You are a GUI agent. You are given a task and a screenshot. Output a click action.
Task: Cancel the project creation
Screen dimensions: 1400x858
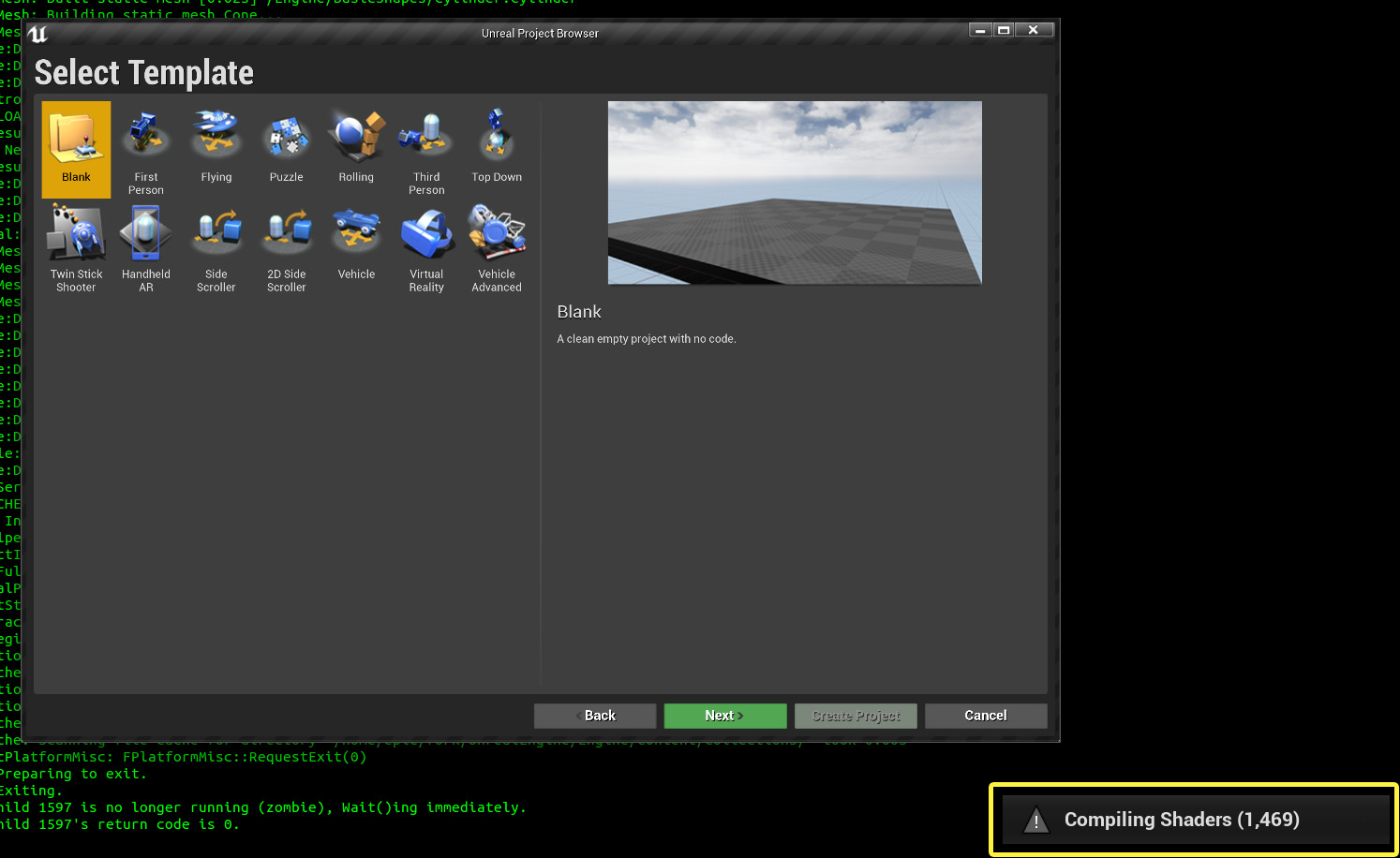[x=985, y=715]
